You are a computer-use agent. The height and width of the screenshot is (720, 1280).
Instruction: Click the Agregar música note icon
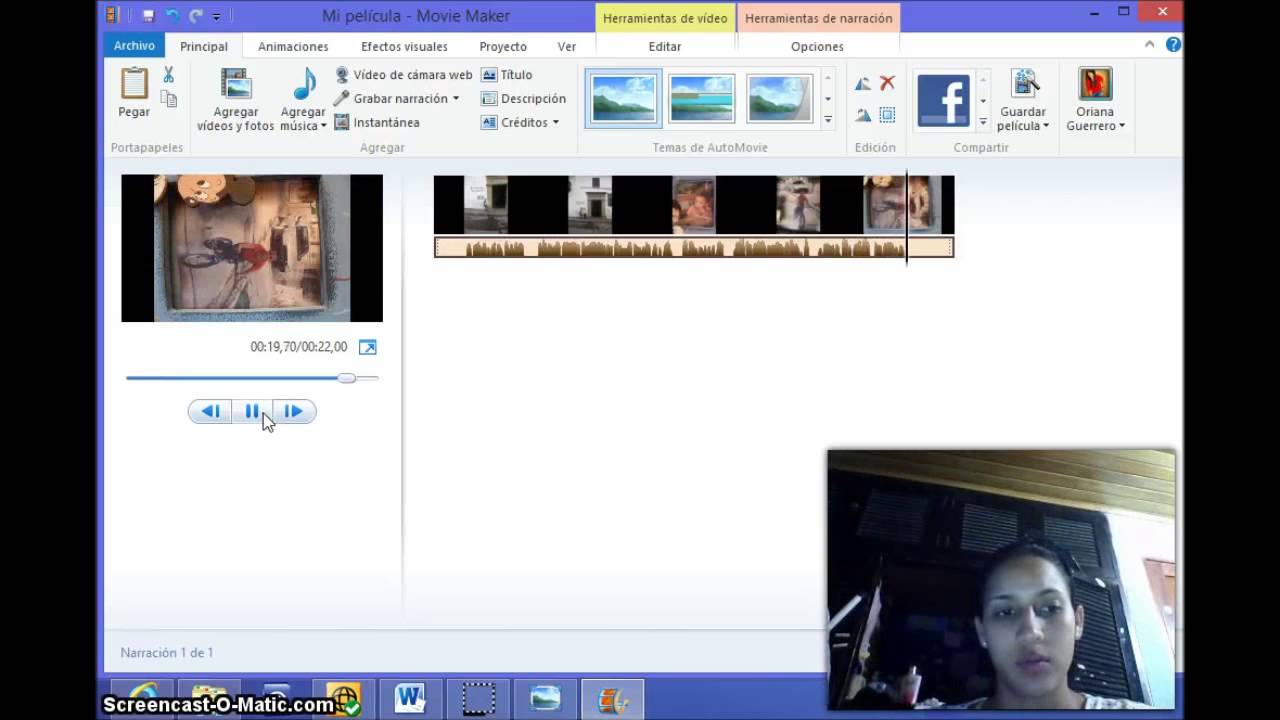coord(304,85)
